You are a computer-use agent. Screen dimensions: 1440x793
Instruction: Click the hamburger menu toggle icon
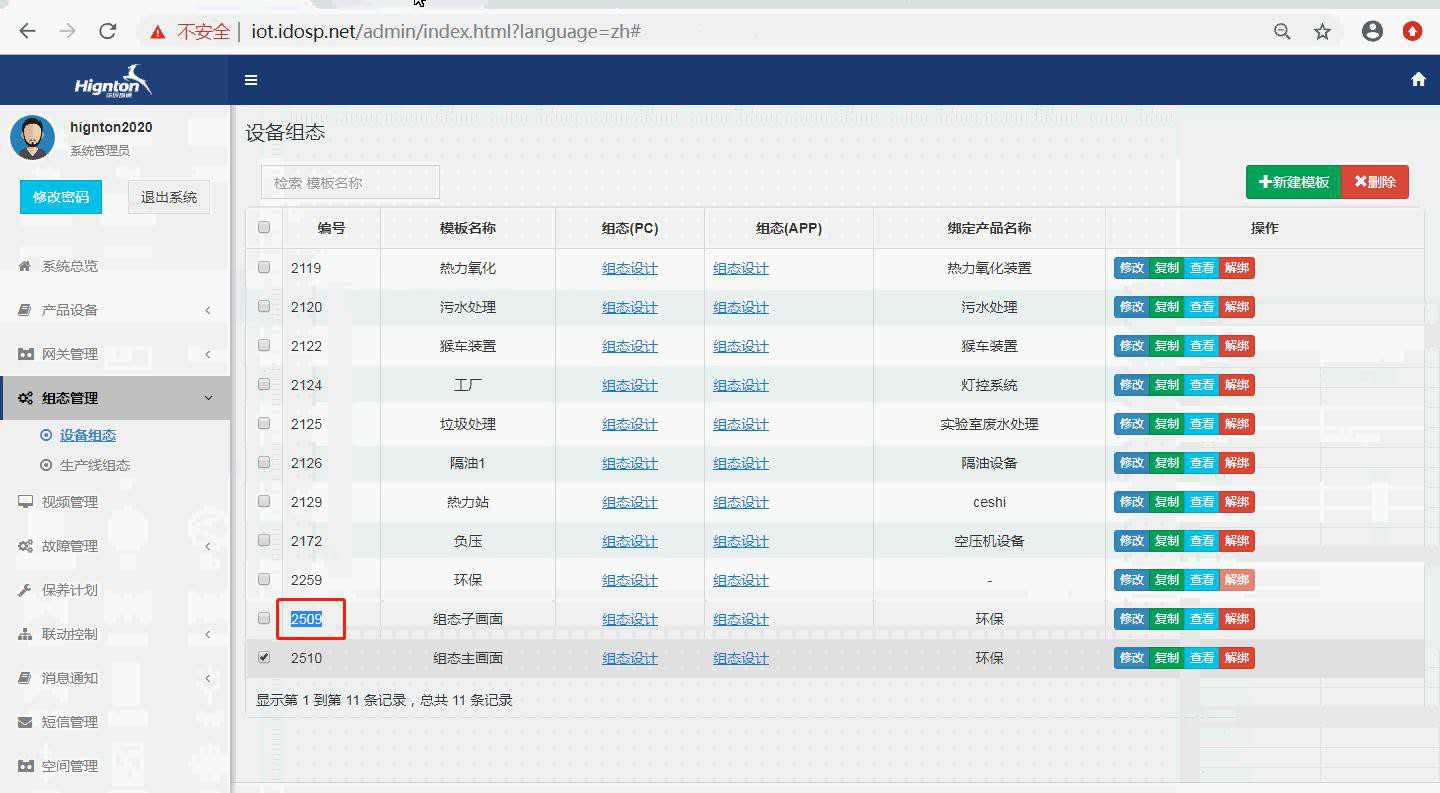tap(251, 80)
